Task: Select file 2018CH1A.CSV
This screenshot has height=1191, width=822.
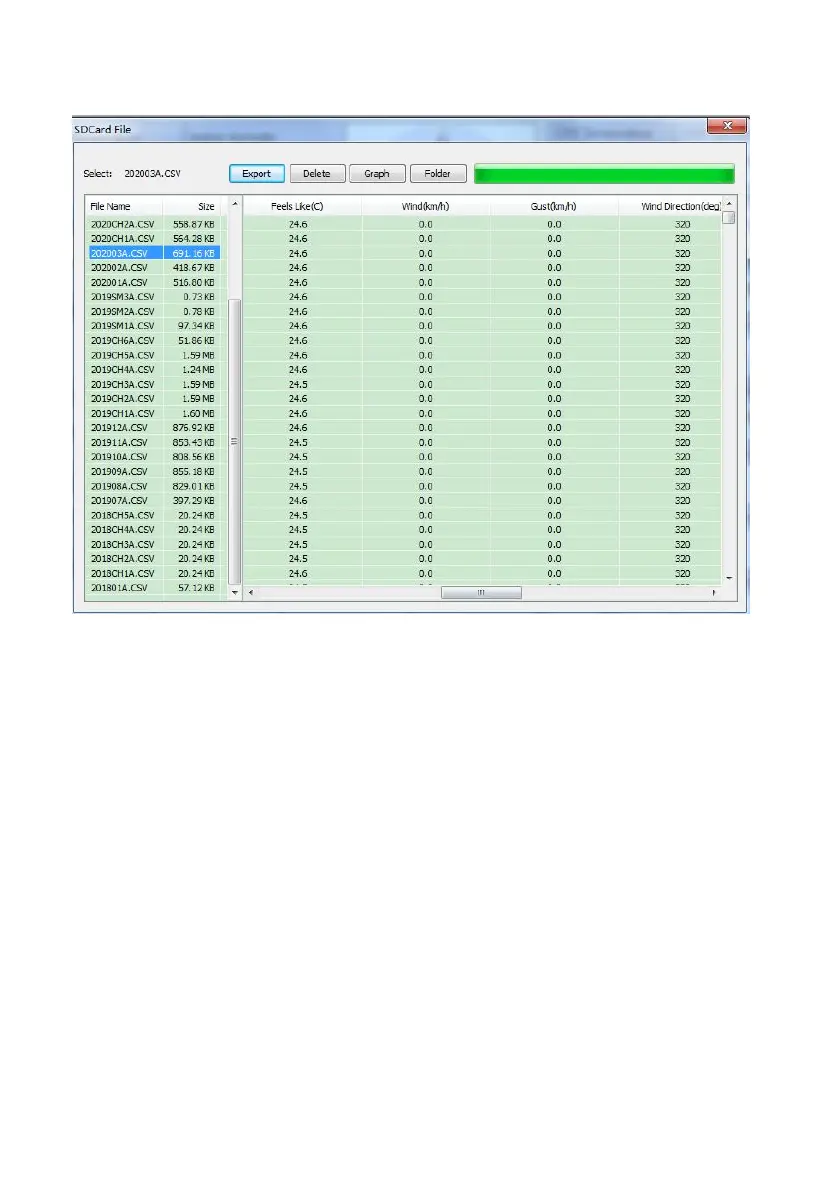Action: pyautogui.click(x=122, y=573)
